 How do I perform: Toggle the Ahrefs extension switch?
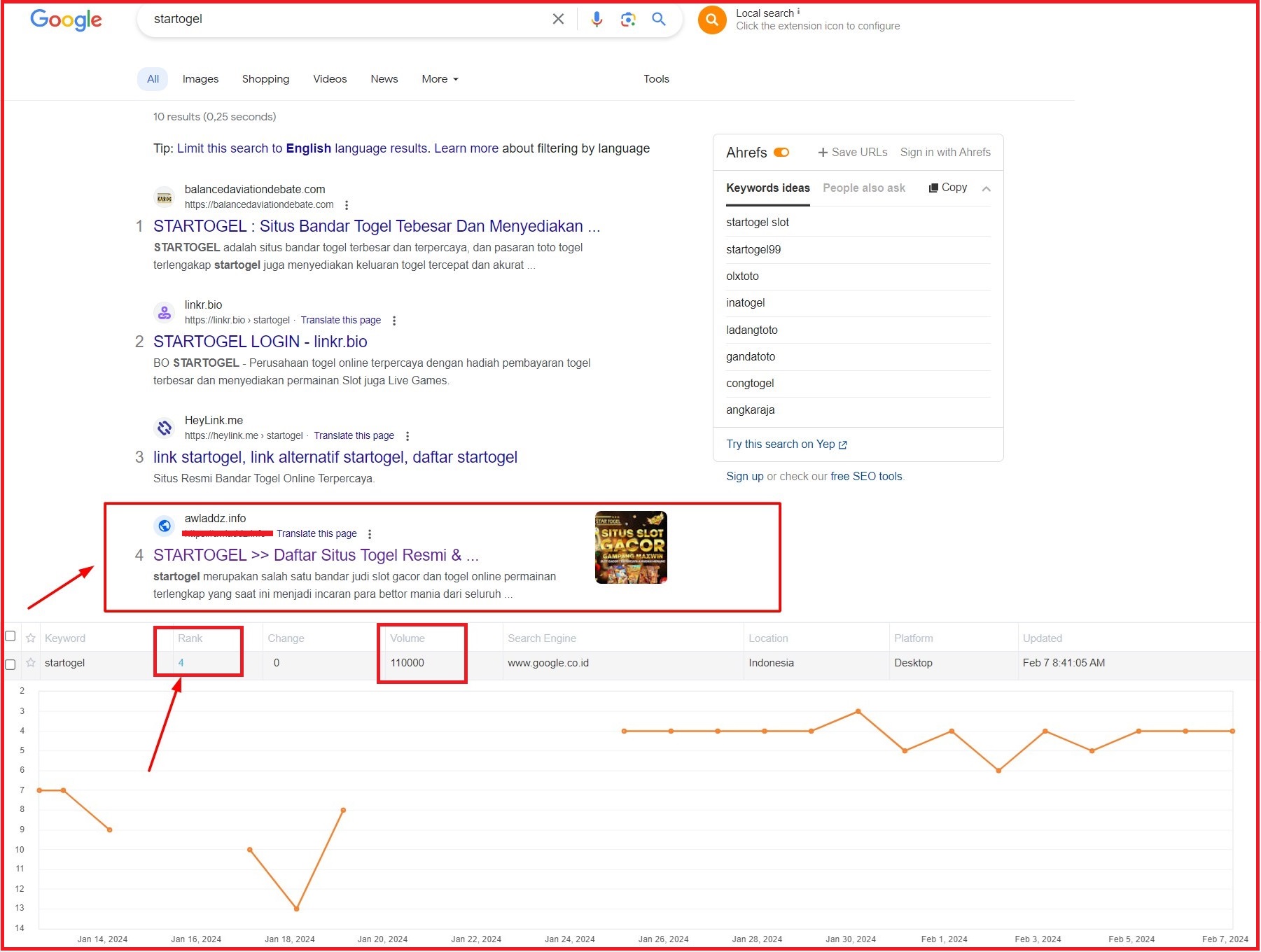pos(781,153)
